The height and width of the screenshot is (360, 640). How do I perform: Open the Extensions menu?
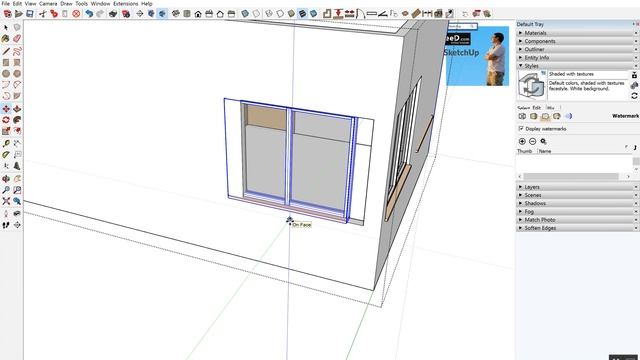(126, 3)
